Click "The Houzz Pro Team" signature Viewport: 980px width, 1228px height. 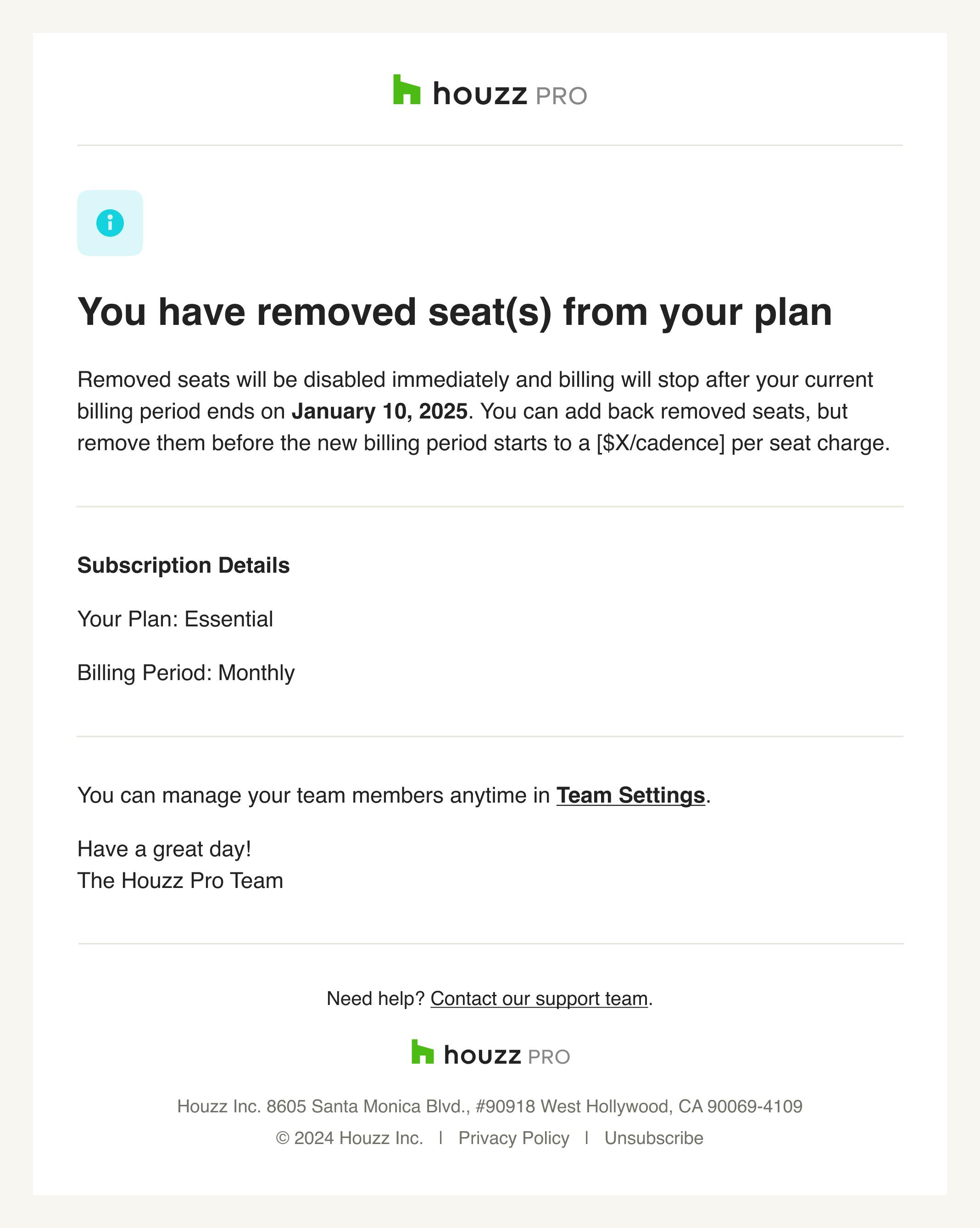pyautogui.click(x=180, y=881)
